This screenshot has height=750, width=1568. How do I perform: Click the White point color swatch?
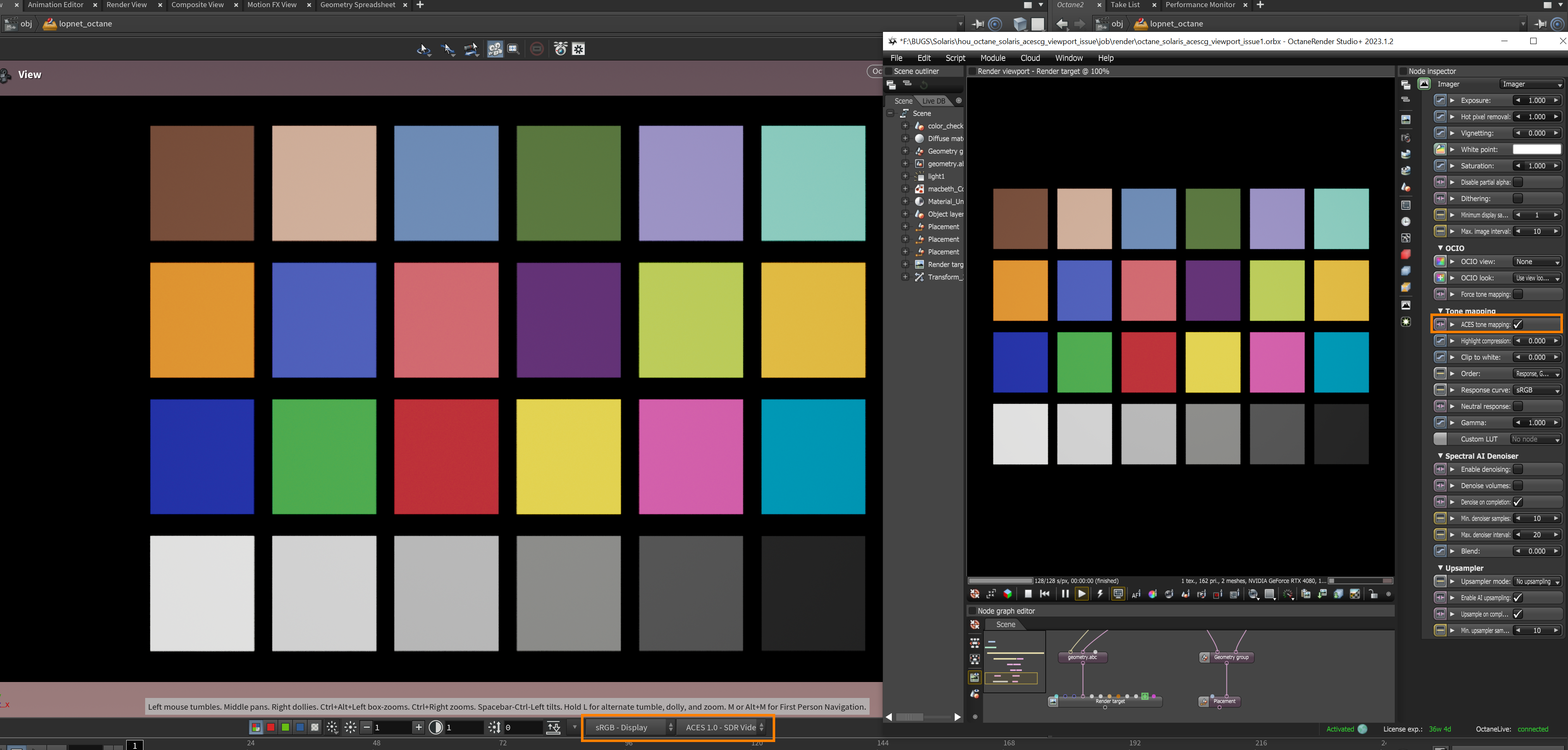[x=1537, y=149]
